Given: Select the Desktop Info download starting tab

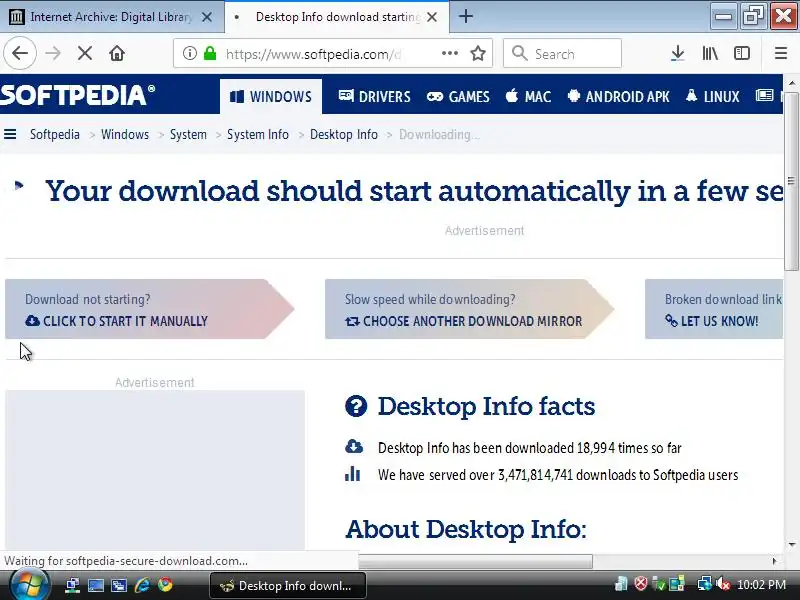Looking at the screenshot, I should (x=337, y=17).
